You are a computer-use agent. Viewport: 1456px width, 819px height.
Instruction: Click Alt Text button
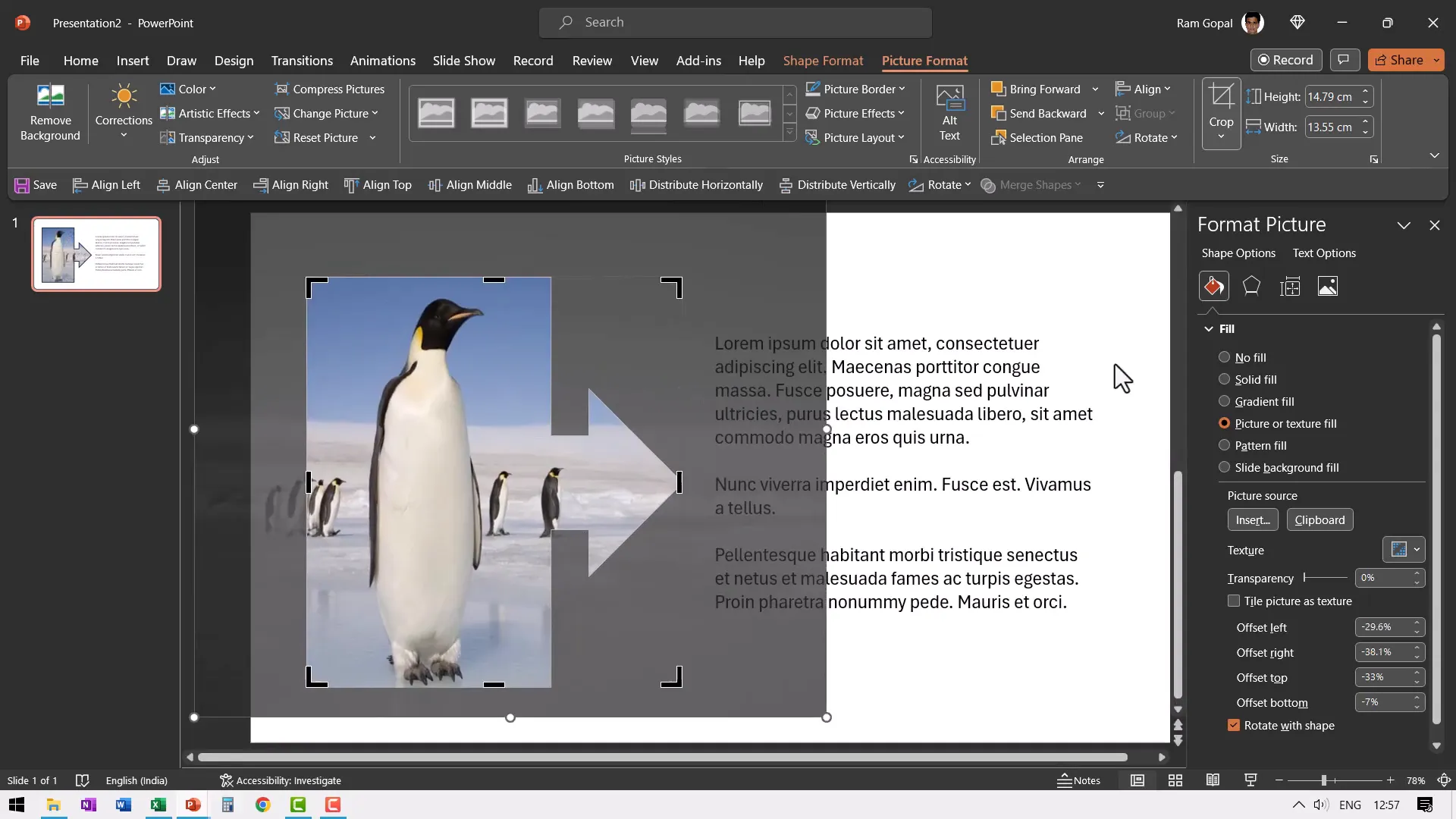click(x=949, y=112)
